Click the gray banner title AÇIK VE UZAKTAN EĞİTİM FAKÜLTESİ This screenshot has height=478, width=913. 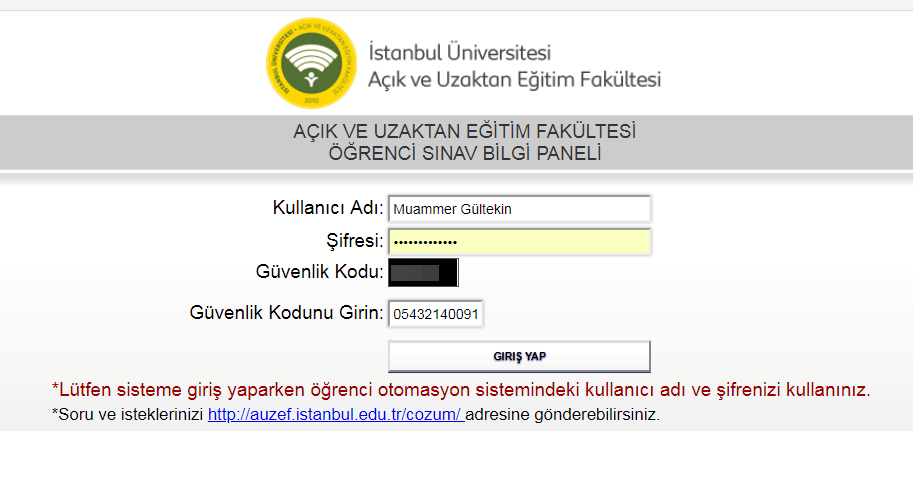pos(464,131)
